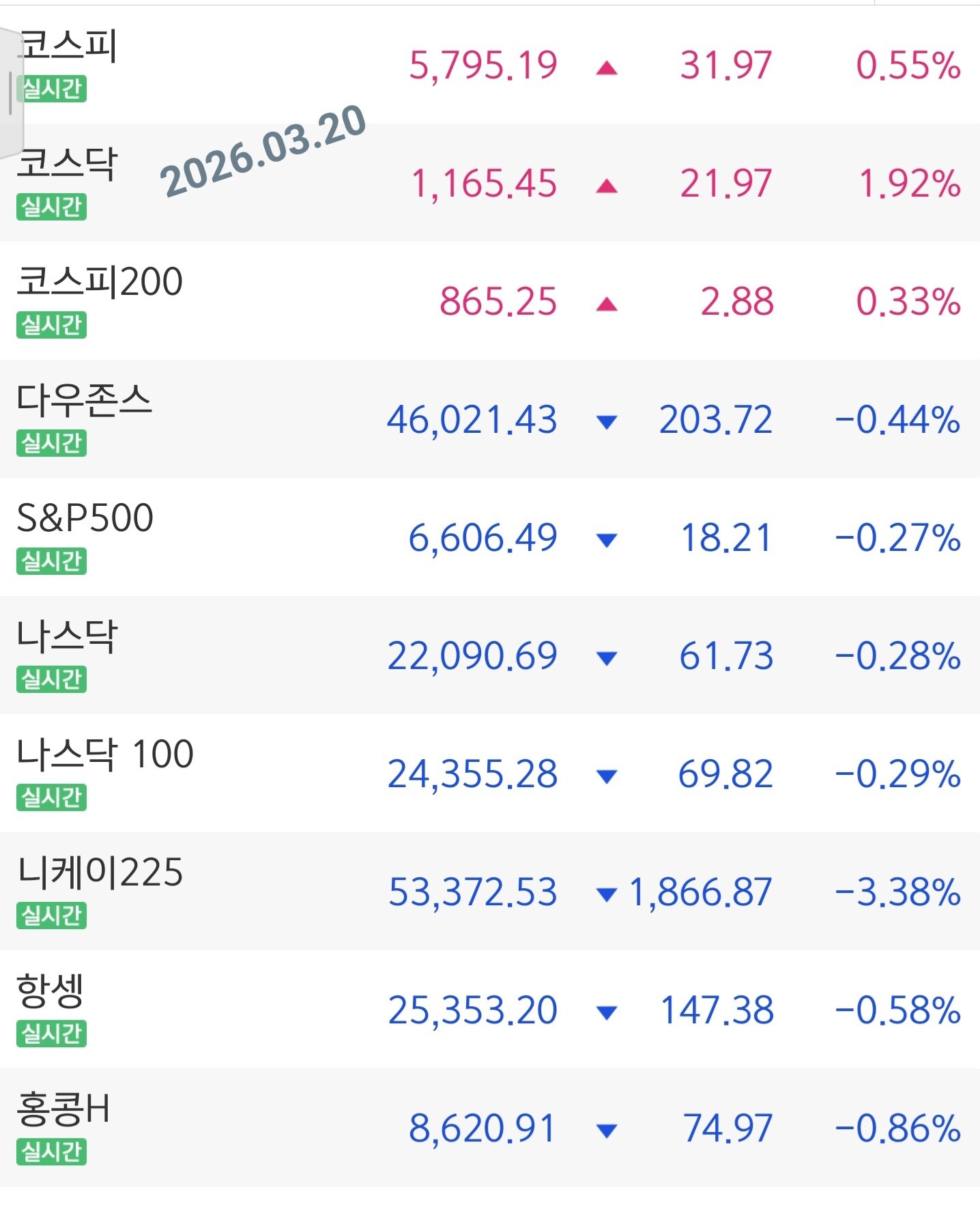Click the blue down arrow for 니케이225
The height and width of the screenshot is (1207, 980).
[606, 894]
